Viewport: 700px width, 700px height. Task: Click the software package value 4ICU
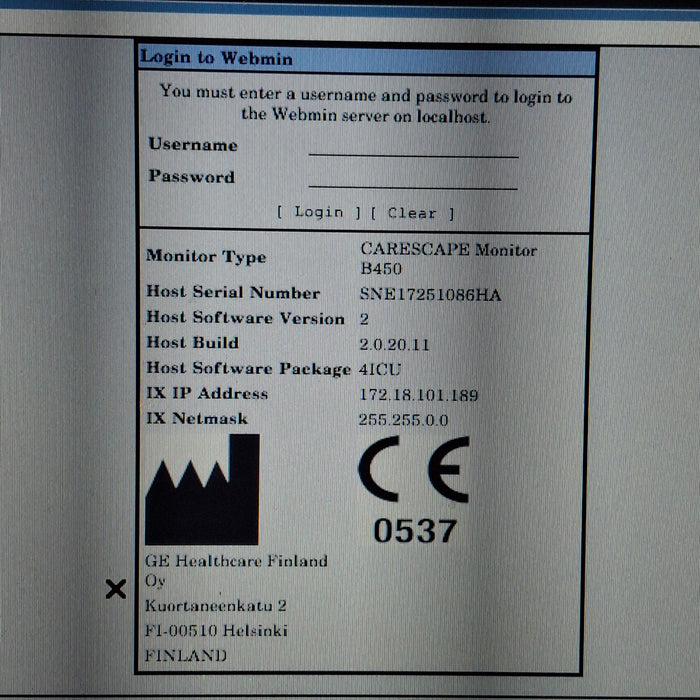pyautogui.click(x=380, y=369)
